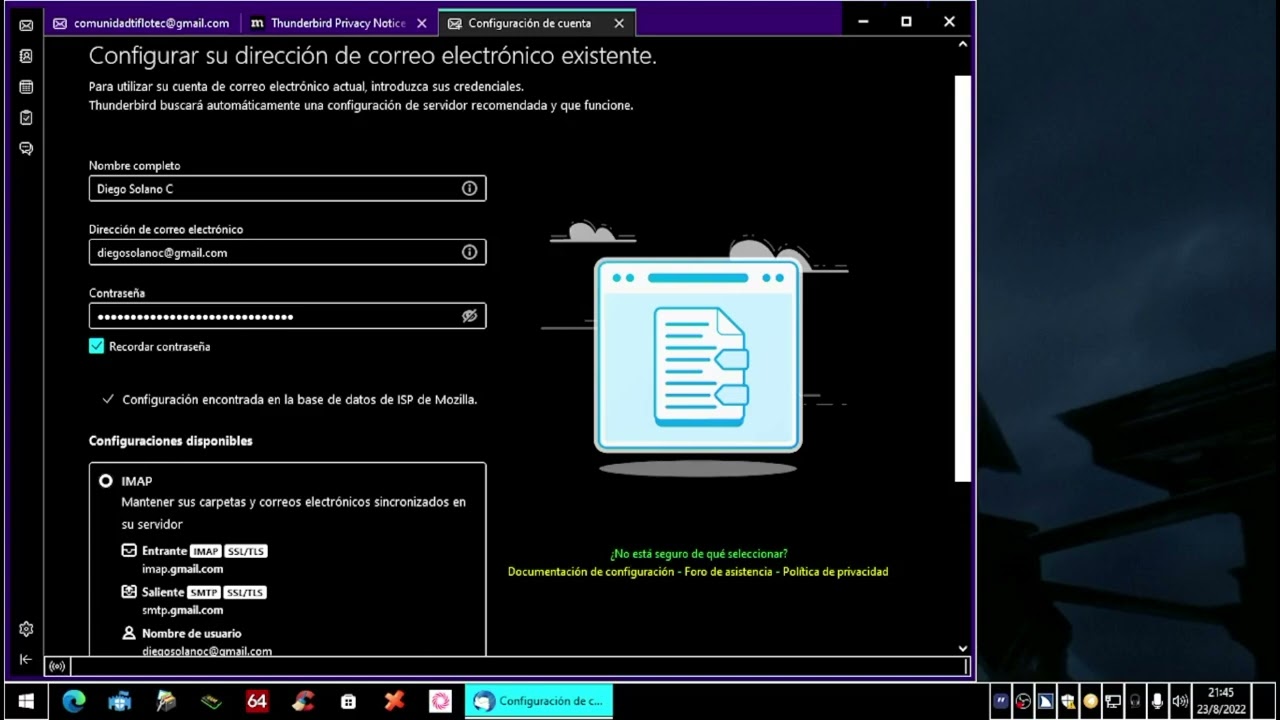Open the Foro de asistencia link
The width and height of the screenshot is (1280, 720).
(728, 572)
